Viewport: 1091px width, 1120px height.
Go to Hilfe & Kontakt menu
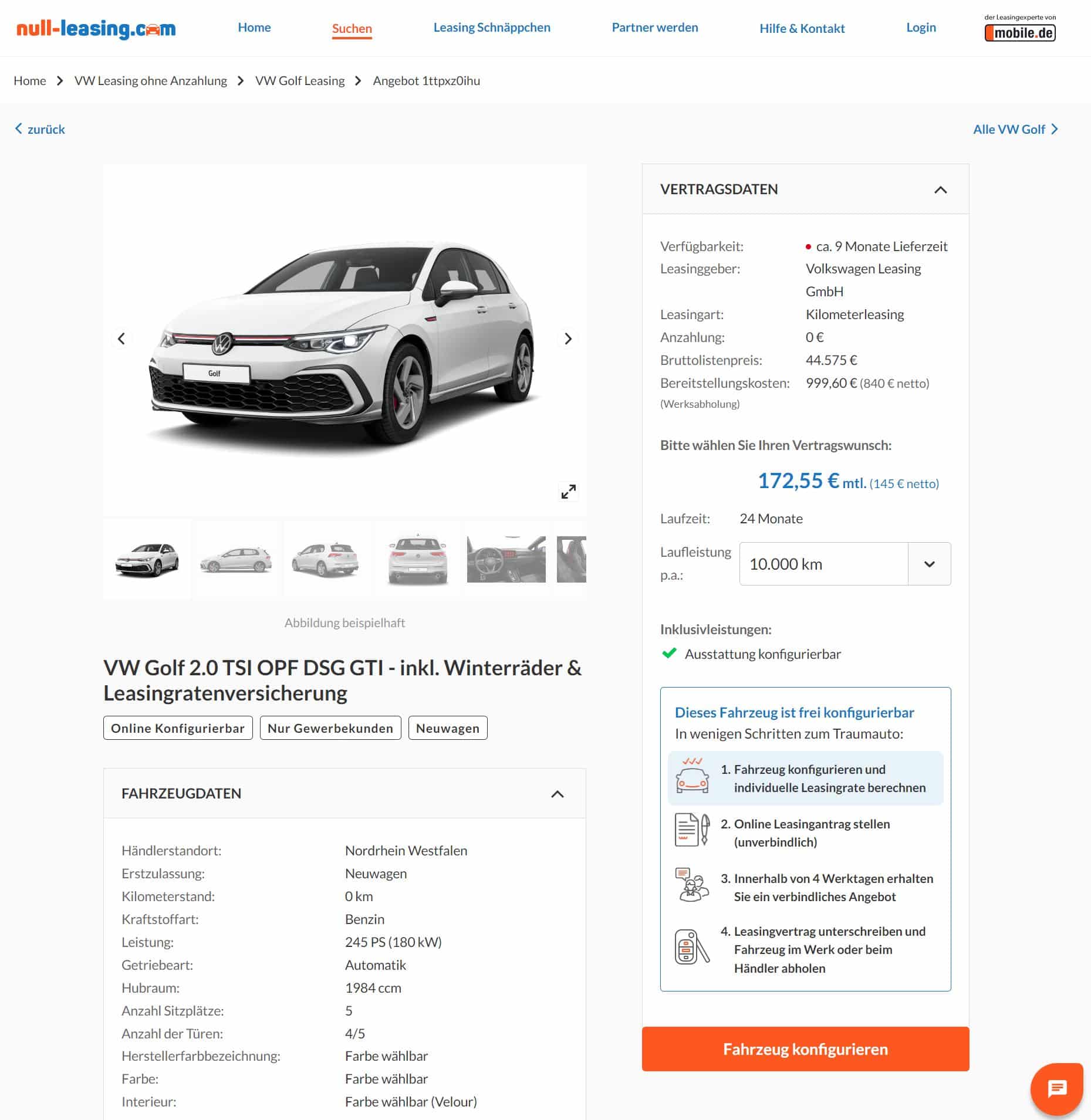pos(802,28)
